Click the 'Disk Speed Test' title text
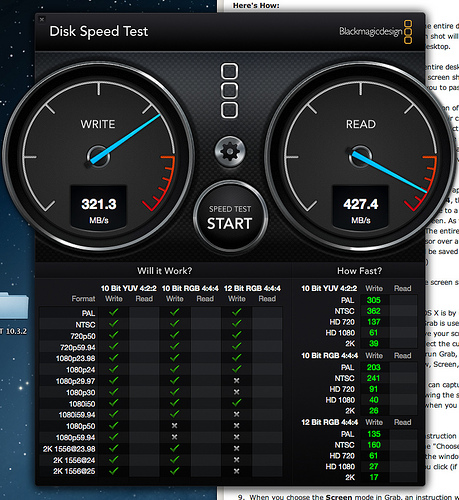This screenshot has width=459, height=500. (x=99, y=32)
